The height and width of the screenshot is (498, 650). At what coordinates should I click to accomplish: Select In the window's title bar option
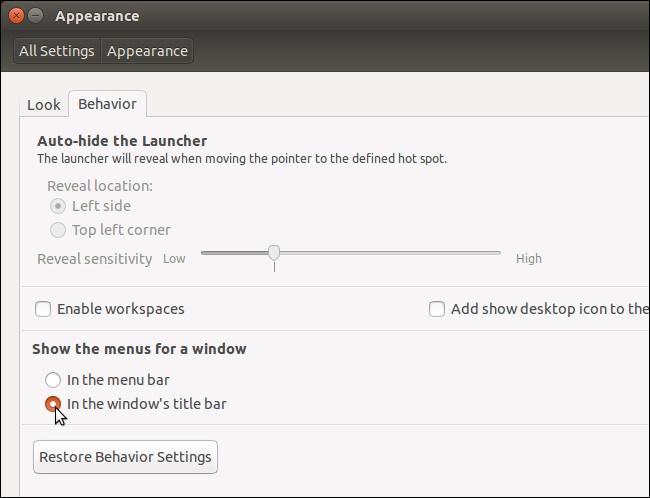click(x=54, y=404)
